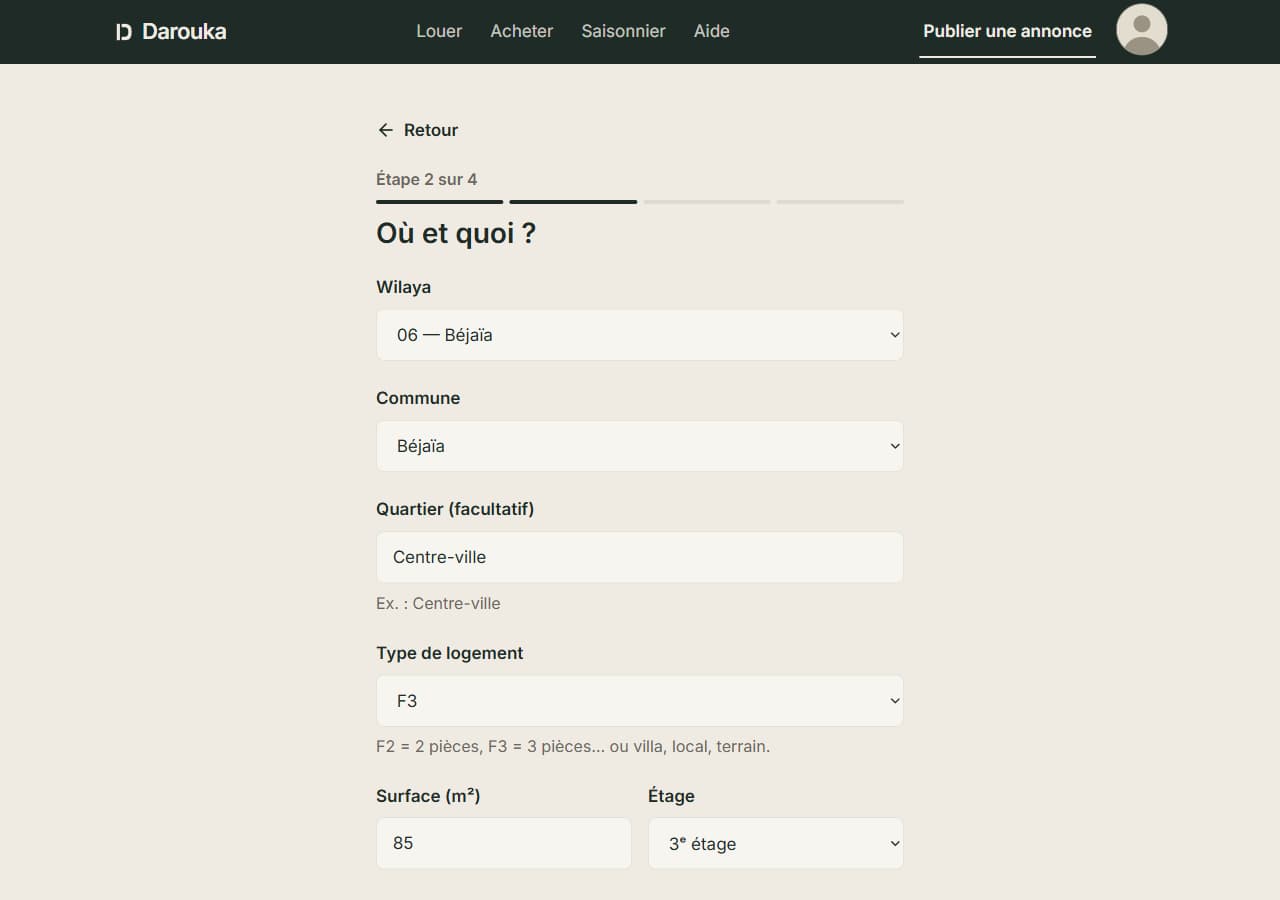1280x900 pixels.
Task: Click the 'Étage' label
Action: (x=671, y=796)
